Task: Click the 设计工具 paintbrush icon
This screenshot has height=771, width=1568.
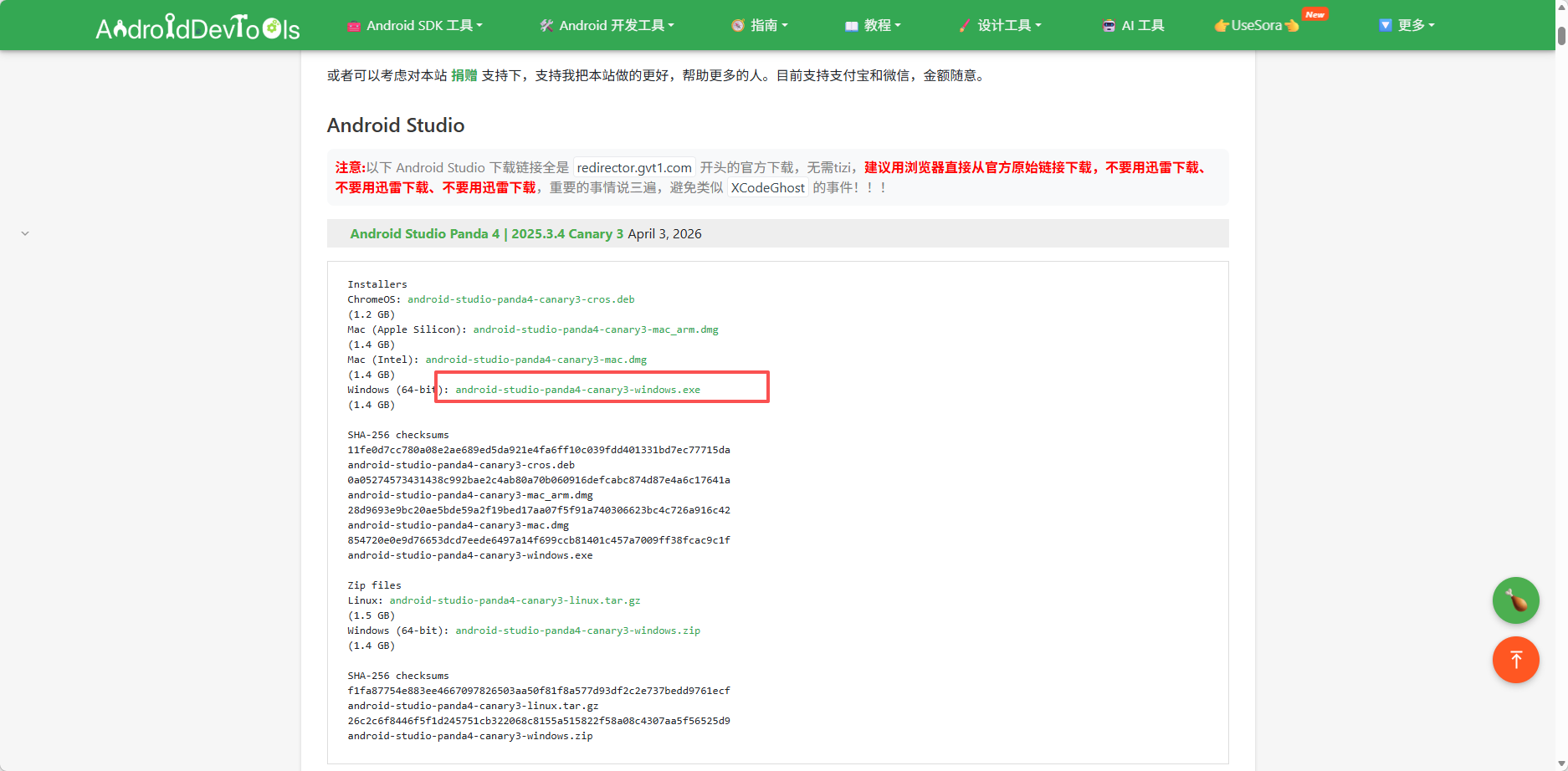Action: pos(965,26)
